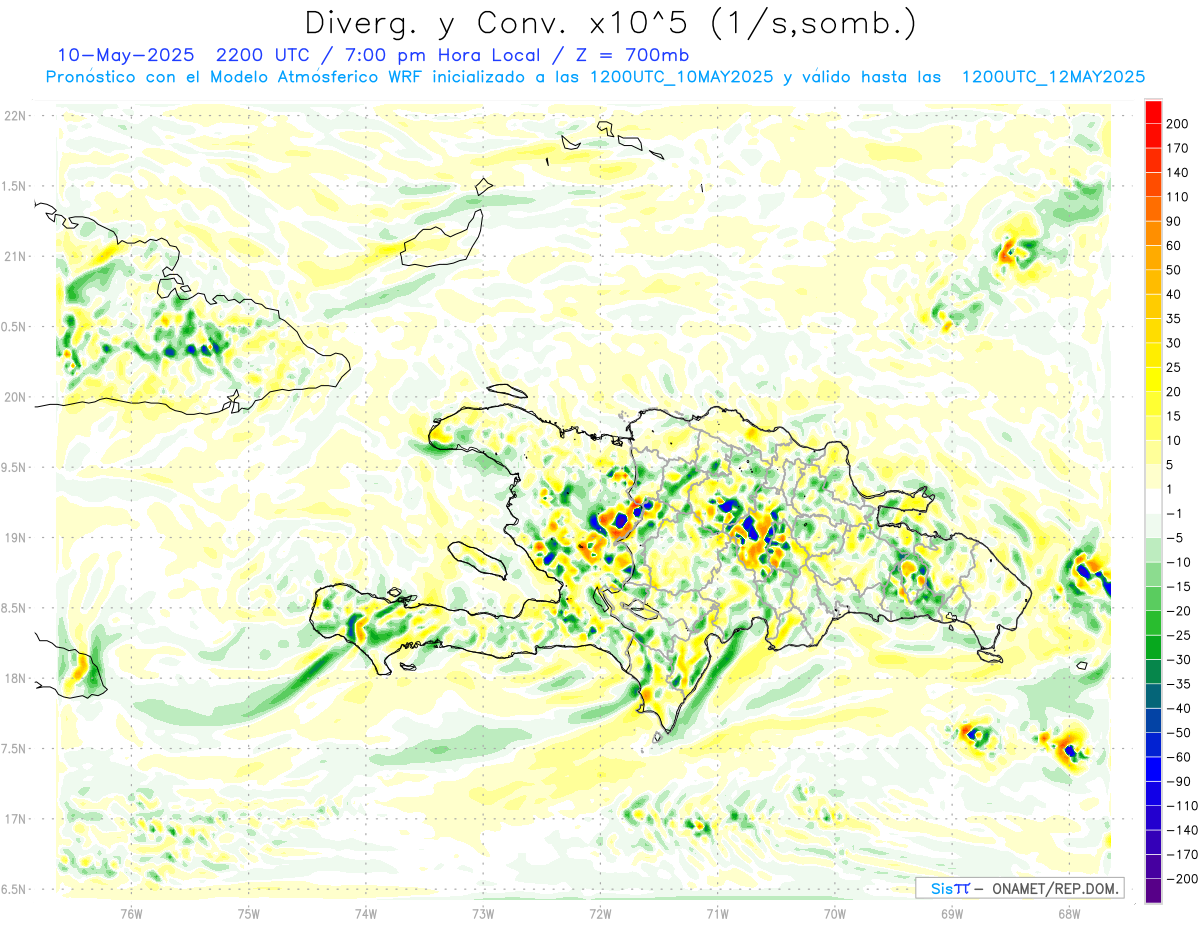The height and width of the screenshot is (927, 1200).
Task: Click the '76W' longitude label
Action: tap(131, 912)
